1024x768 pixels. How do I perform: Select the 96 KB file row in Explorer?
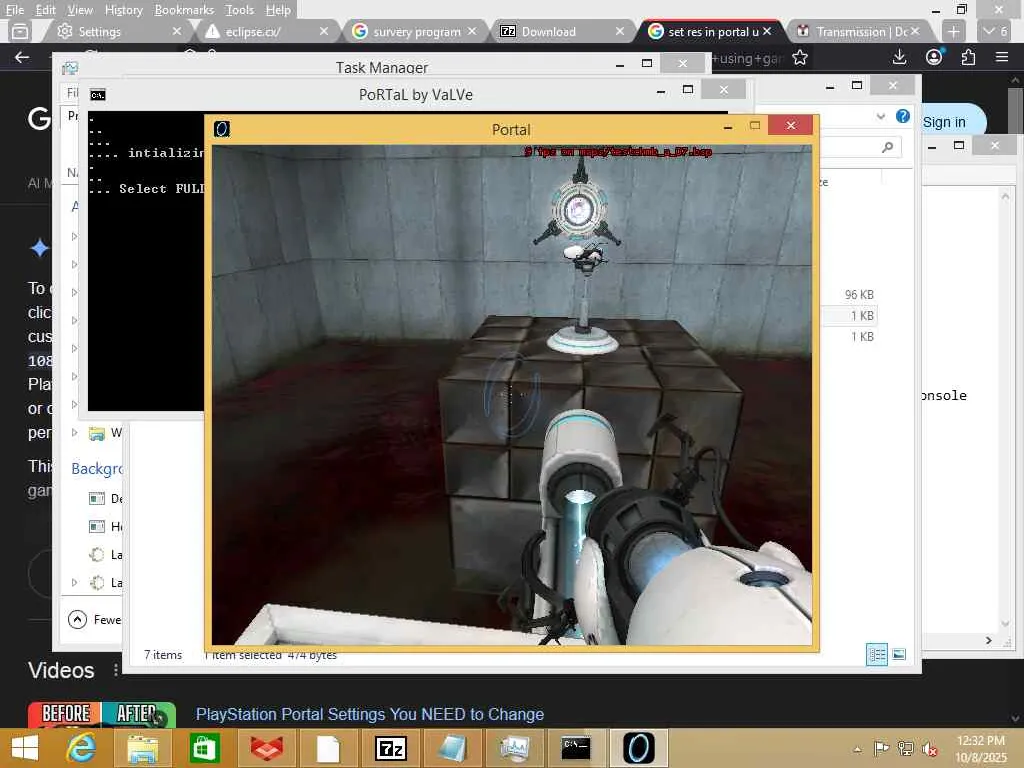(848, 295)
